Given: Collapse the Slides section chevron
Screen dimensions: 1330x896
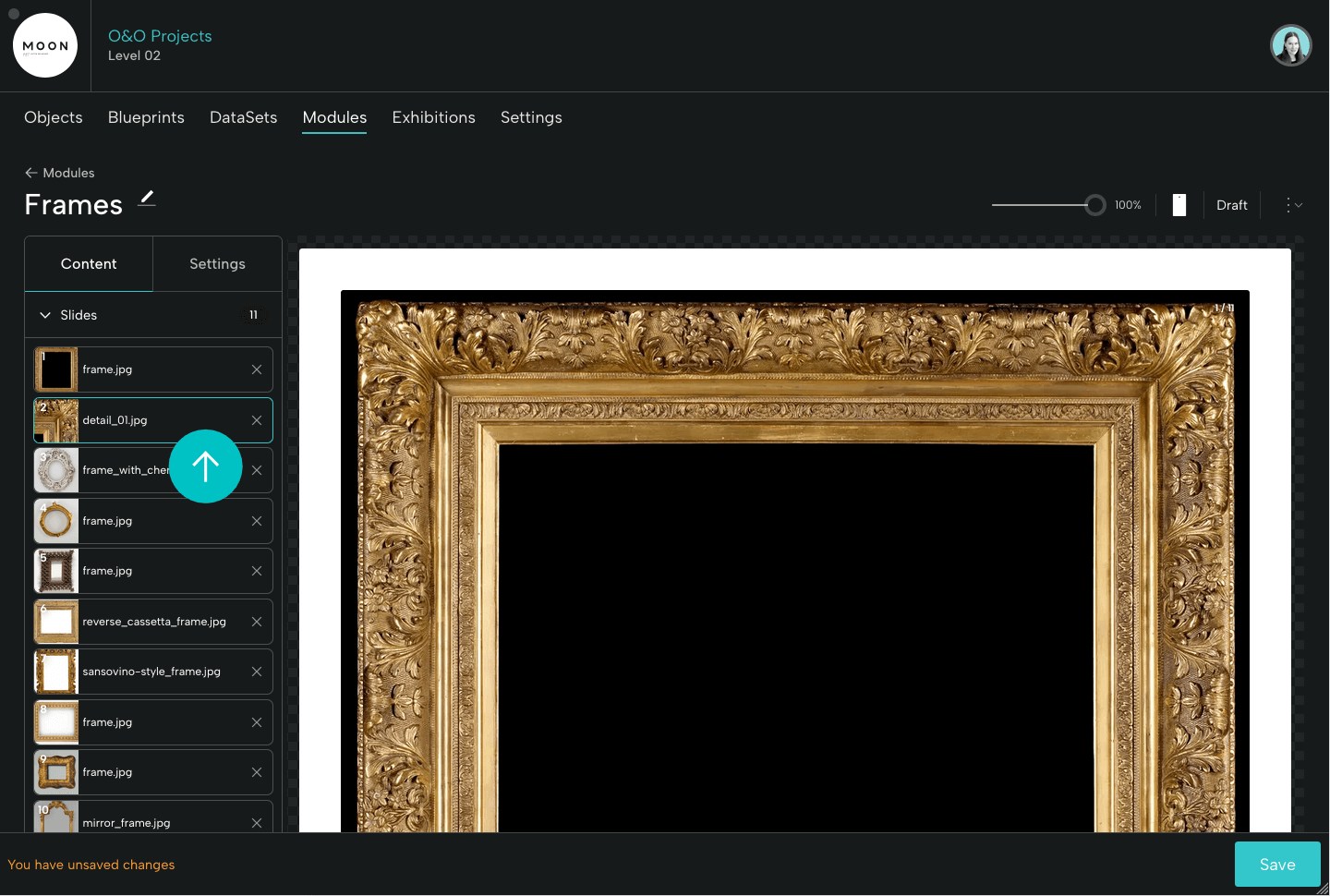Looking at the screenshot, I should [45, 315].
